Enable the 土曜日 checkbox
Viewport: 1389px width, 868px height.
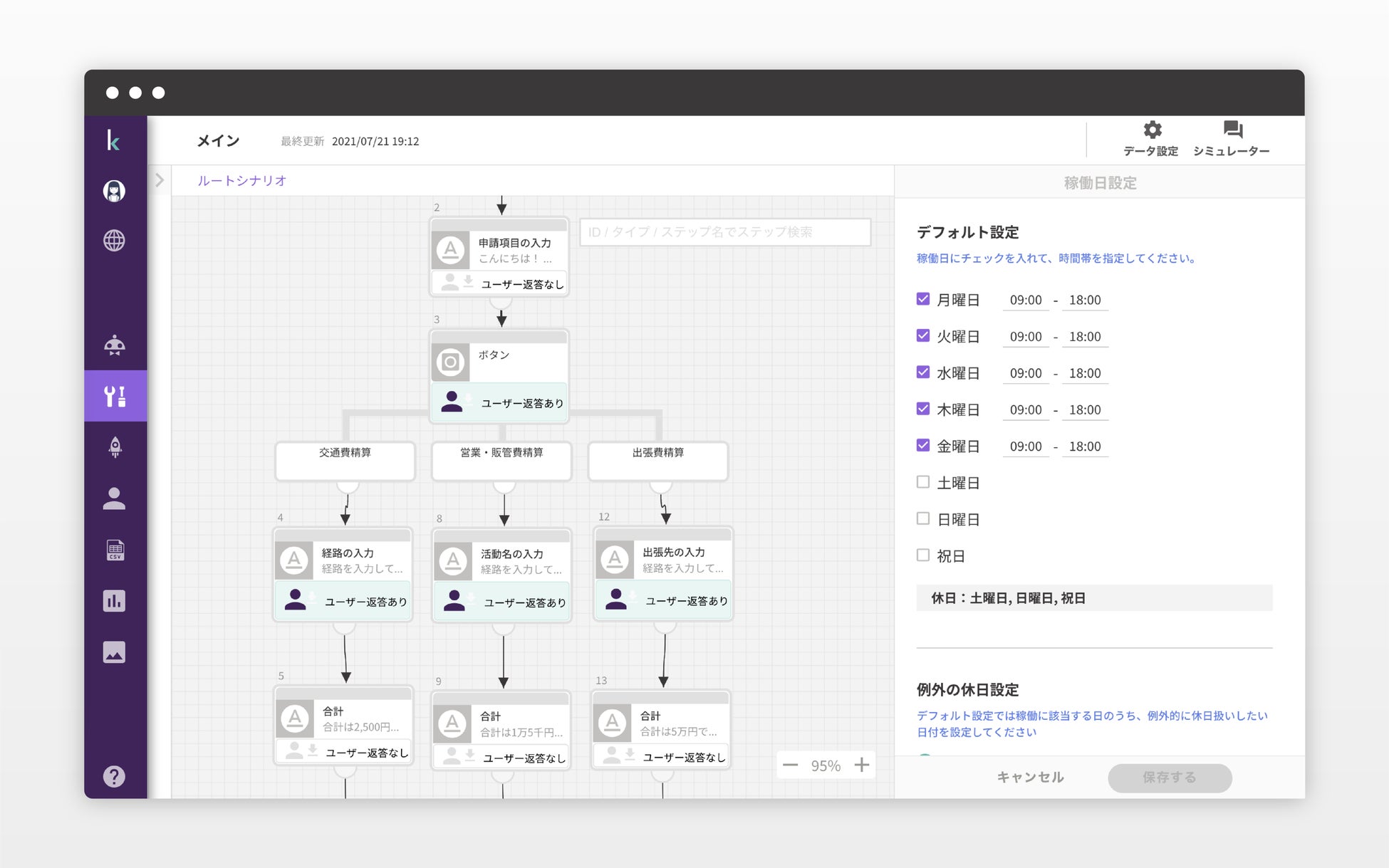point(923,482)
